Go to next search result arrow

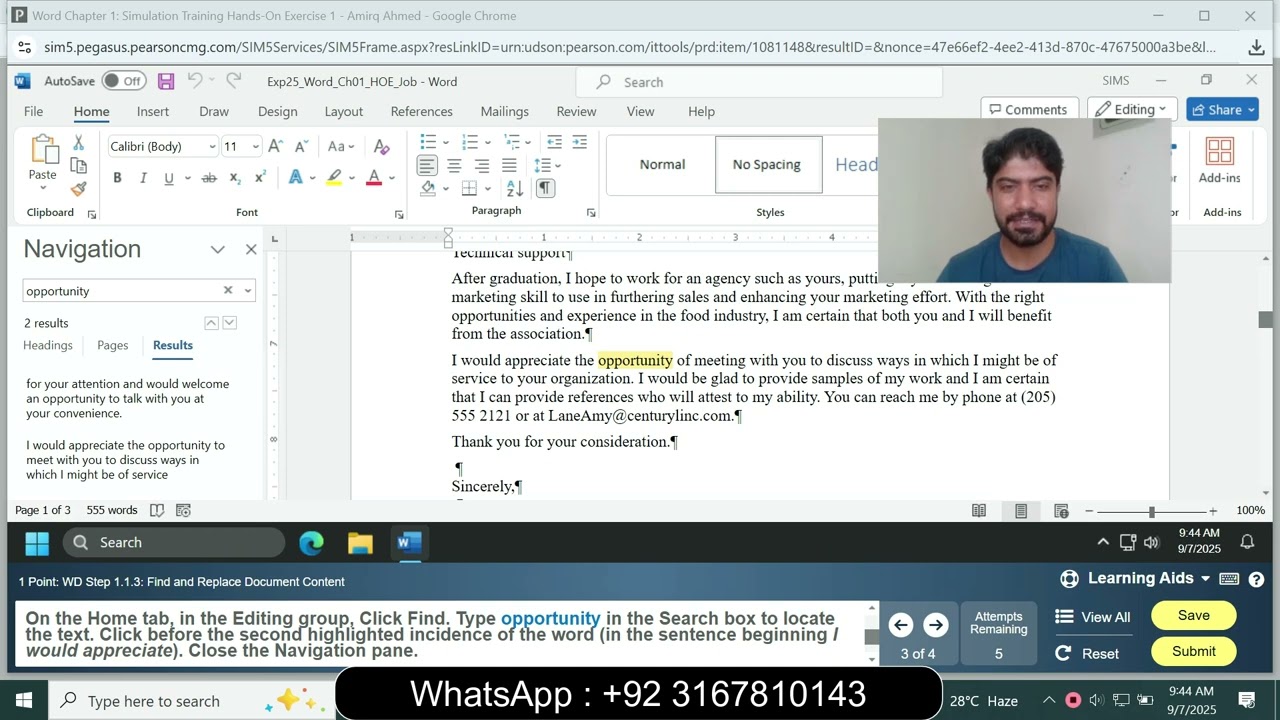pos(230,323)
